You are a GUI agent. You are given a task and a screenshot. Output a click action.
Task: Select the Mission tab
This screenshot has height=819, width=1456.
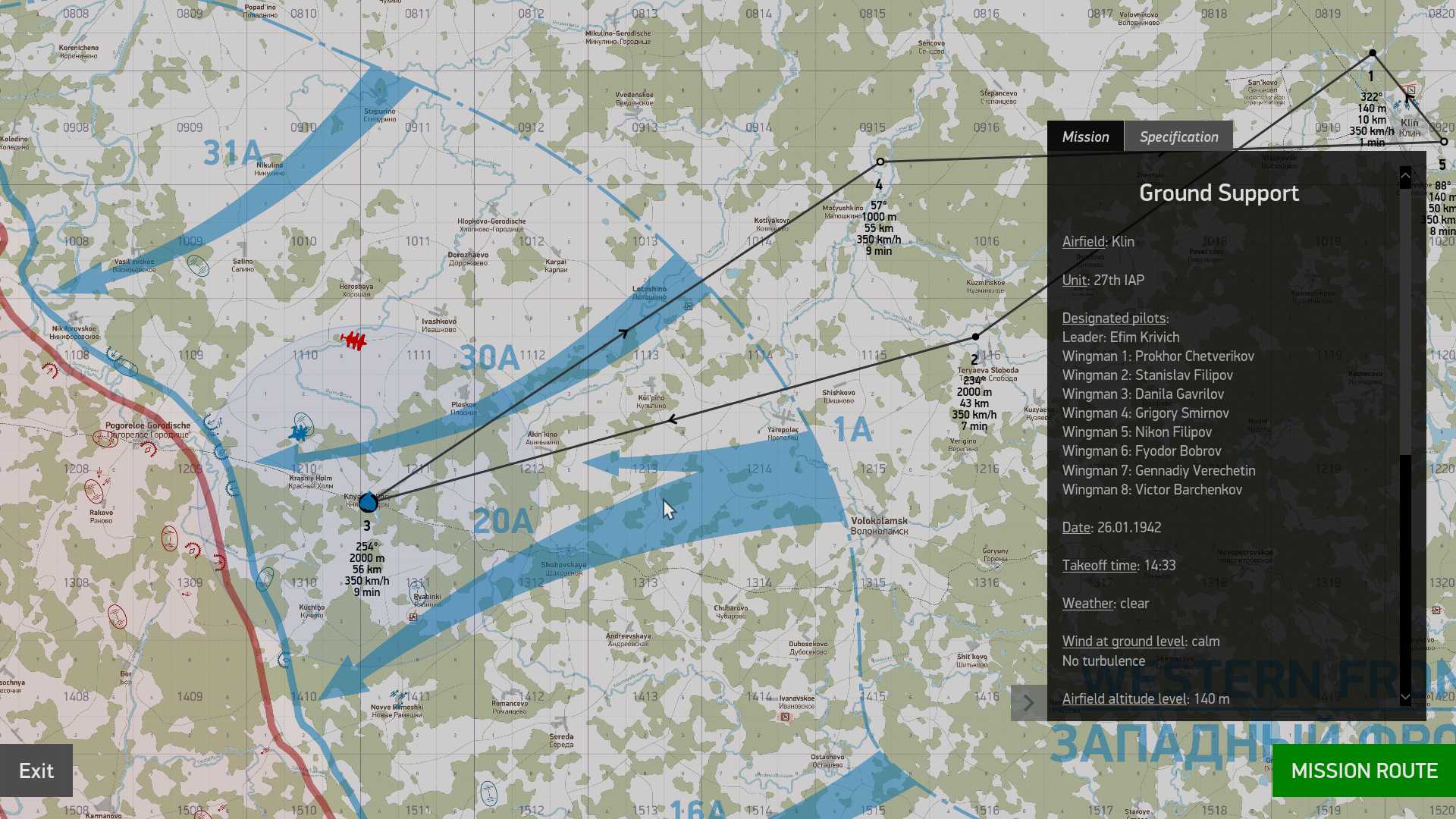tap(1085, 136)
